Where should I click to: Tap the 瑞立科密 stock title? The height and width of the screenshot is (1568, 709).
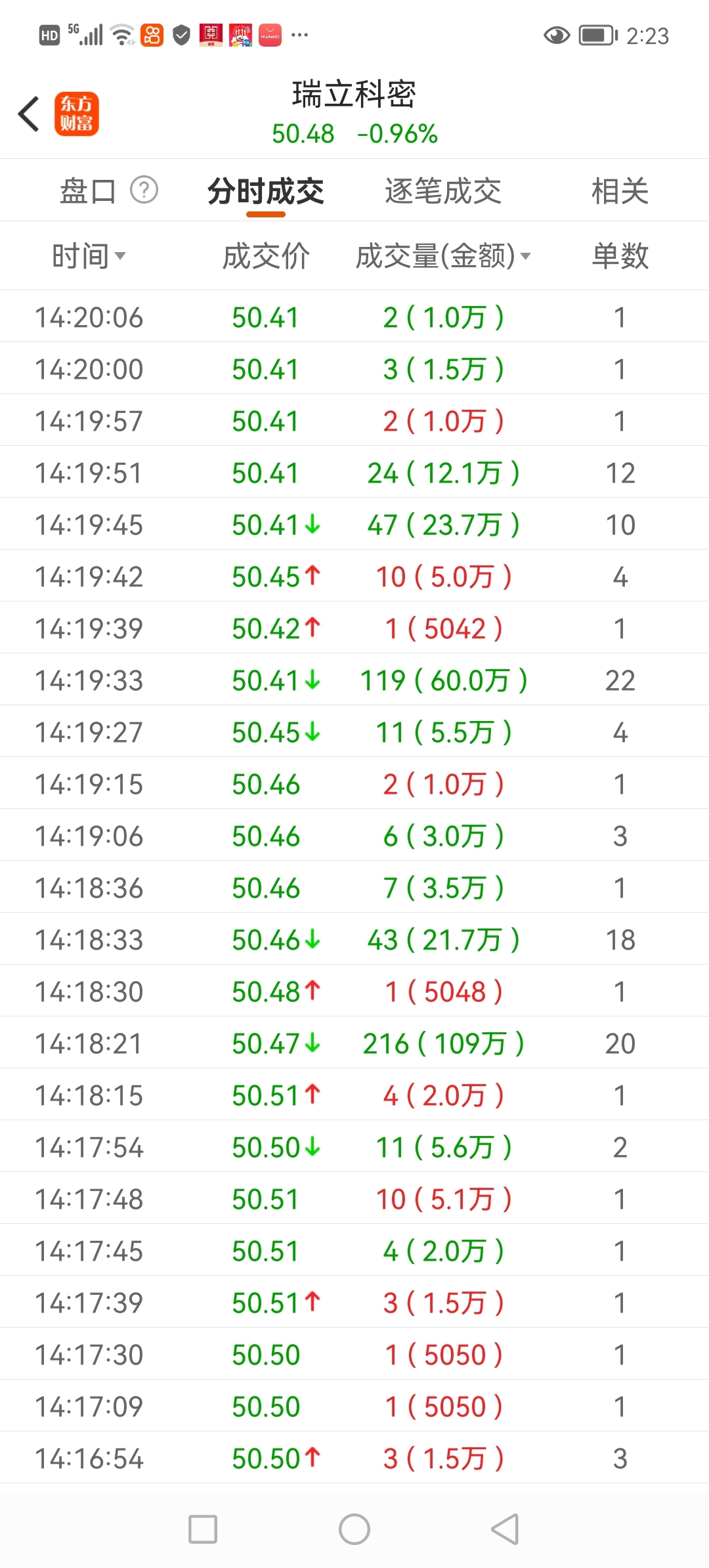pyautogui.click(x=354, y=94)
